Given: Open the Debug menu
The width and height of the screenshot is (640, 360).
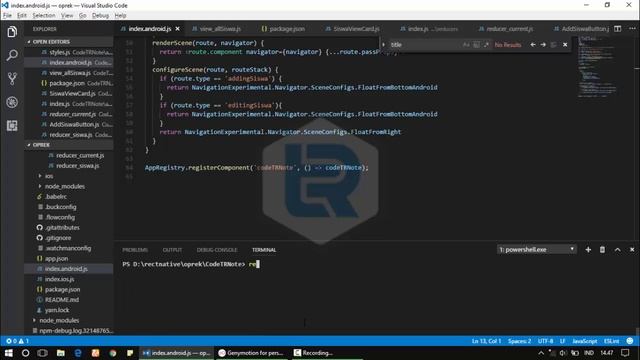Looking at the screenshot, I should pyautogui.click(x=100, y=16).
